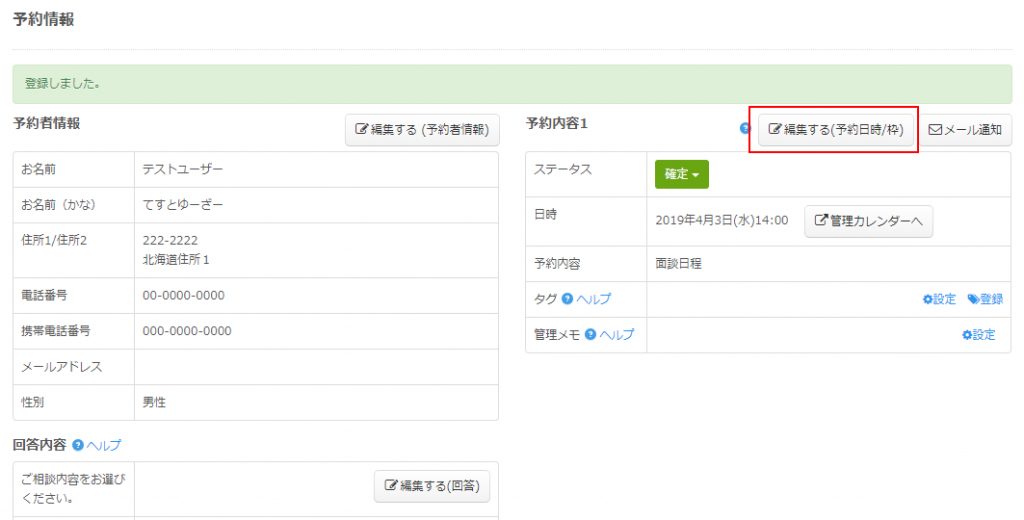The width and height of the screenshot is (1024, 520).
Task: Click the reservation date 2019年4月3日(水)14:00
Action: pyautogui.click(x=721, y=221)
